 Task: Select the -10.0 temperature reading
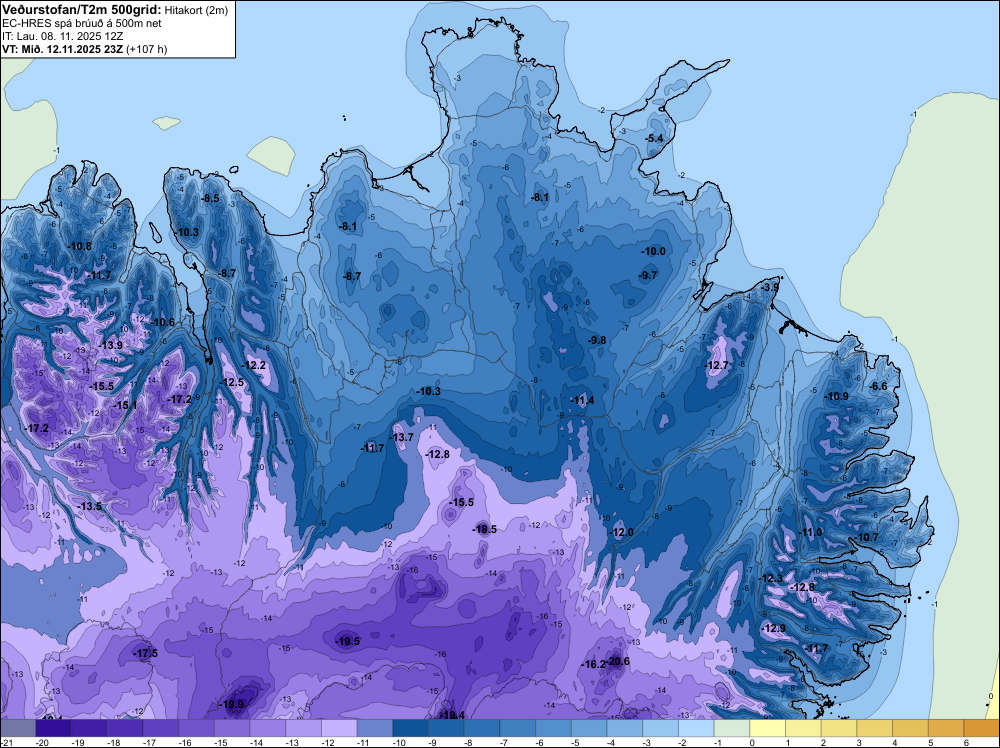pyautogui.click(x=654, y=251)
